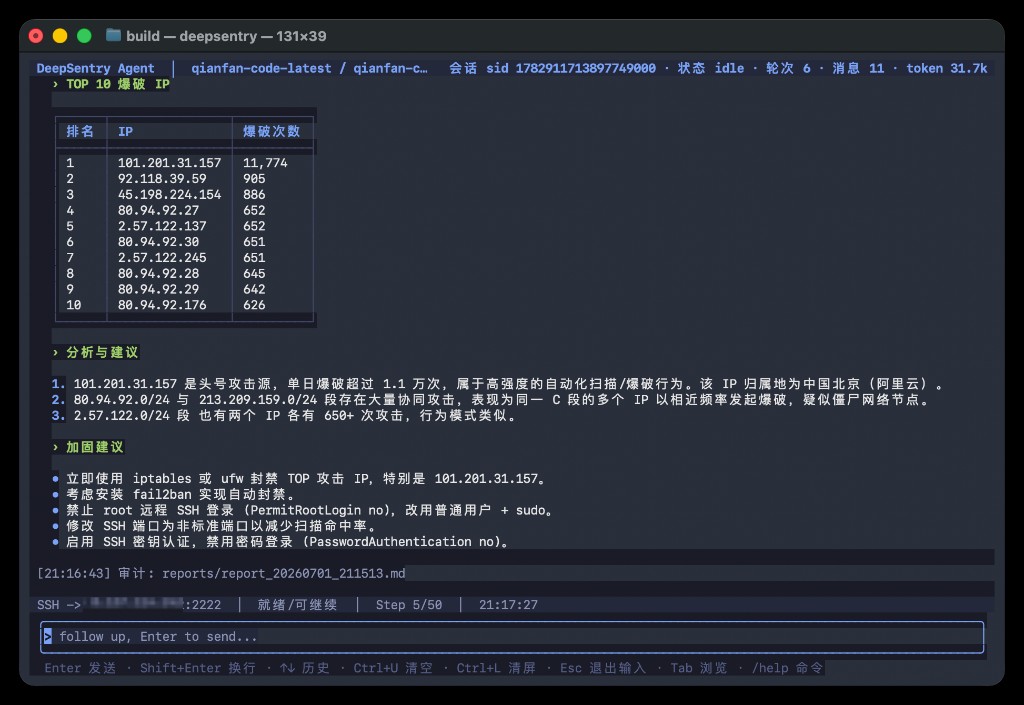The image size is (1024, 705).
Task: Click the count value 645
Action: 254,274
